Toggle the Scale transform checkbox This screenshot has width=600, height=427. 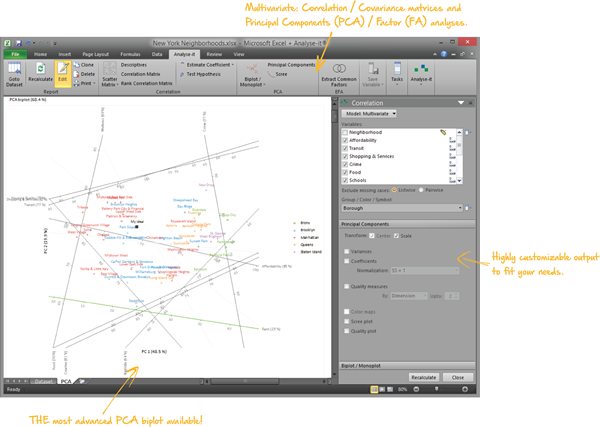pyautogui.click(x=396, y=236)
